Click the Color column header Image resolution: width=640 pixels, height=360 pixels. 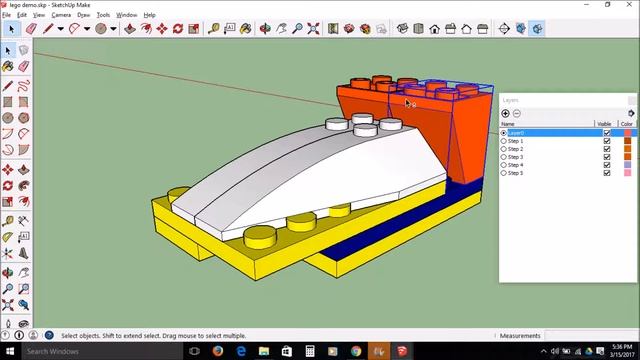(627, 124)
